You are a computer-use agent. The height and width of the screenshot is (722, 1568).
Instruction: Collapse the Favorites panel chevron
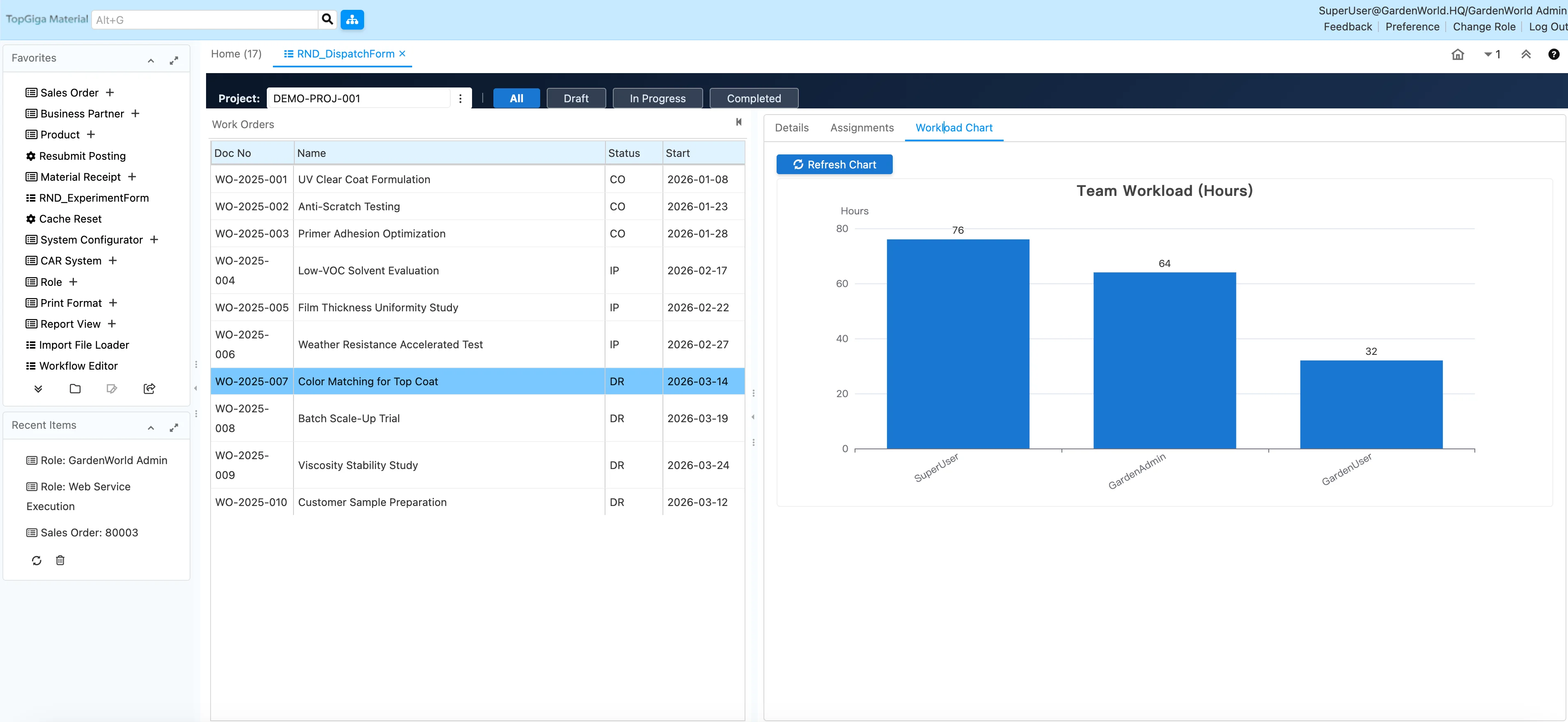151,60
